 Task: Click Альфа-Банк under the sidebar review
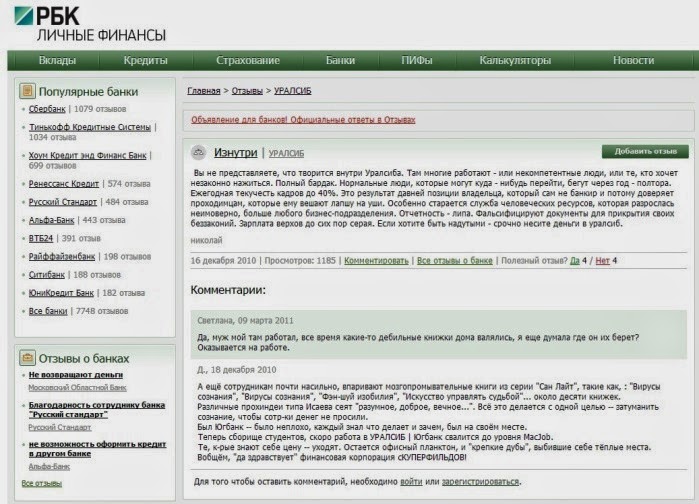(x=49, y=467)
